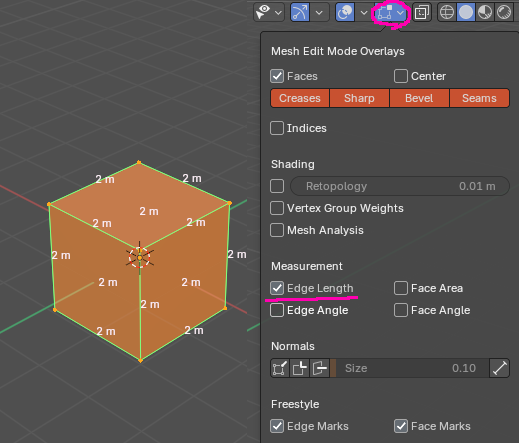Open the selectability and visibility dropdown arrow
The height and width of the screenshot is (443, 519).
[278, 13]
